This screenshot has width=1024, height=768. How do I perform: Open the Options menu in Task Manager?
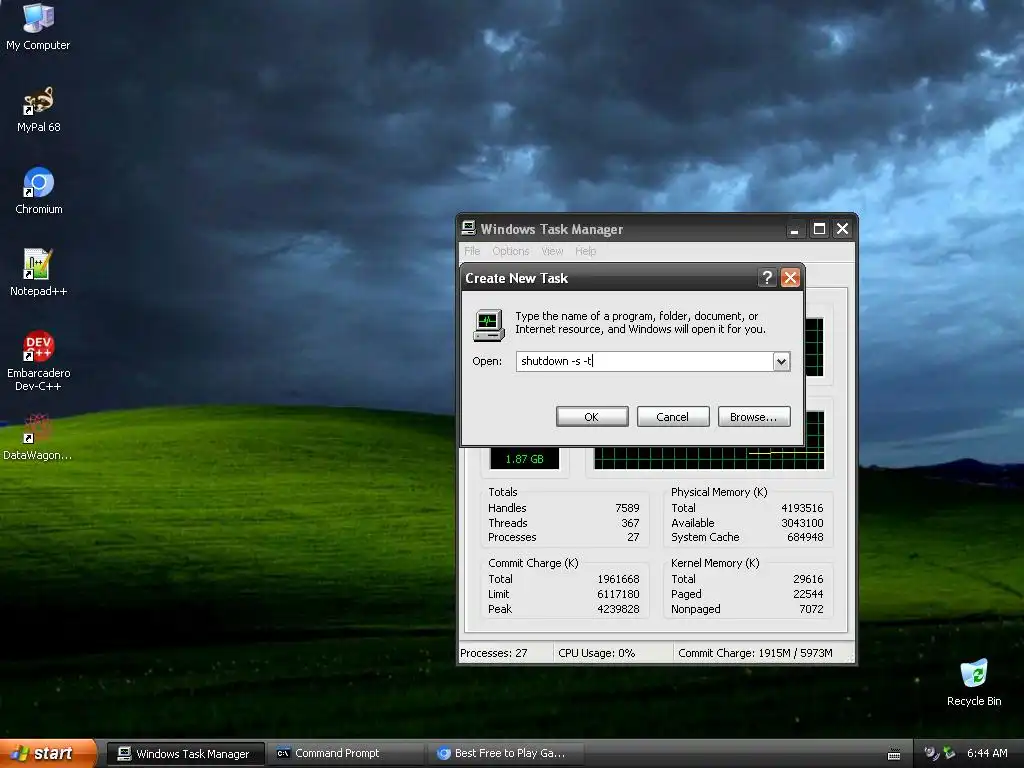coord(511,251)
